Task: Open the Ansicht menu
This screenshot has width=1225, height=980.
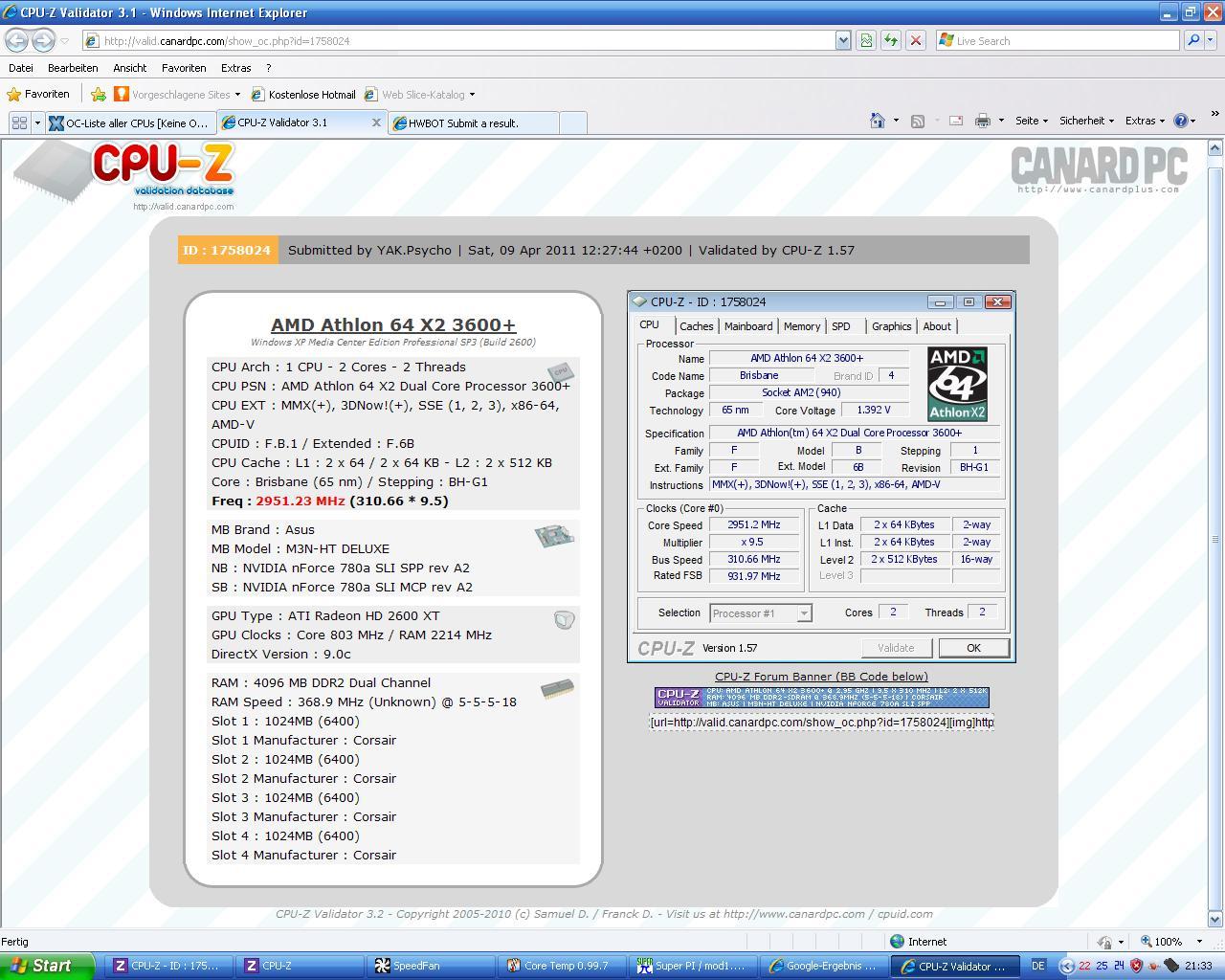Action: 129,68
